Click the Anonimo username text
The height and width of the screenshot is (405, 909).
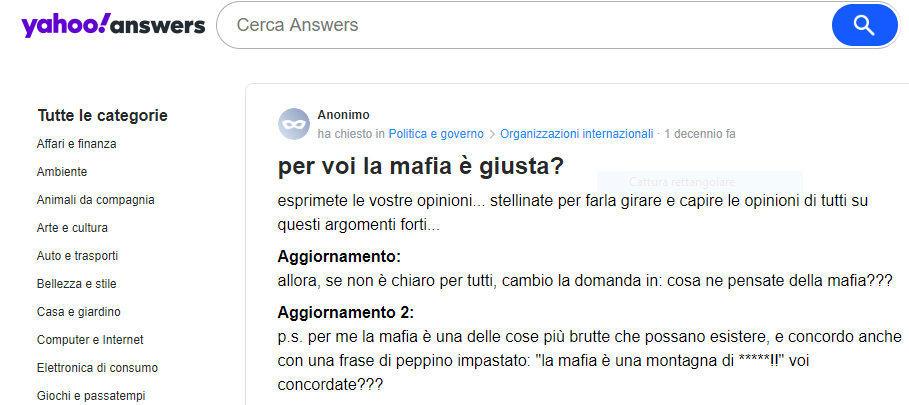tap(343, 115)
